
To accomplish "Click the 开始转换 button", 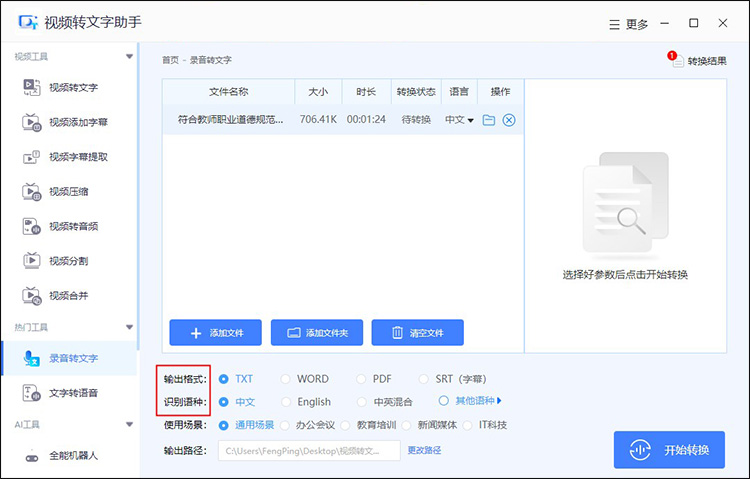I will [669, 450].
